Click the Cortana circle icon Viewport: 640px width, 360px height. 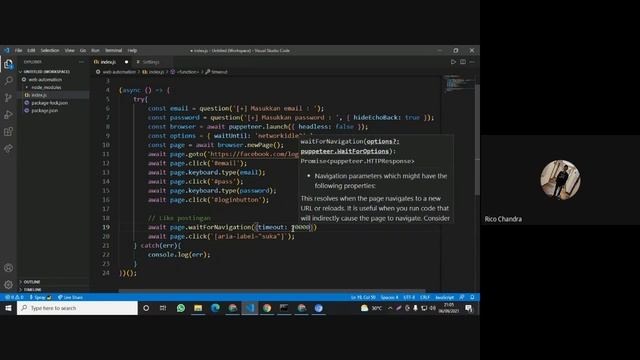click(146, 308)
